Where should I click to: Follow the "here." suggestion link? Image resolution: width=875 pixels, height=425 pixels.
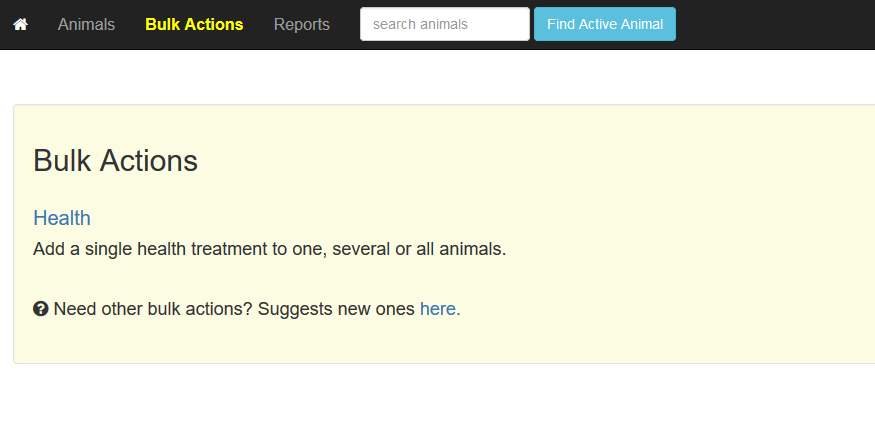pyautogui.click(x=440, y=308)
